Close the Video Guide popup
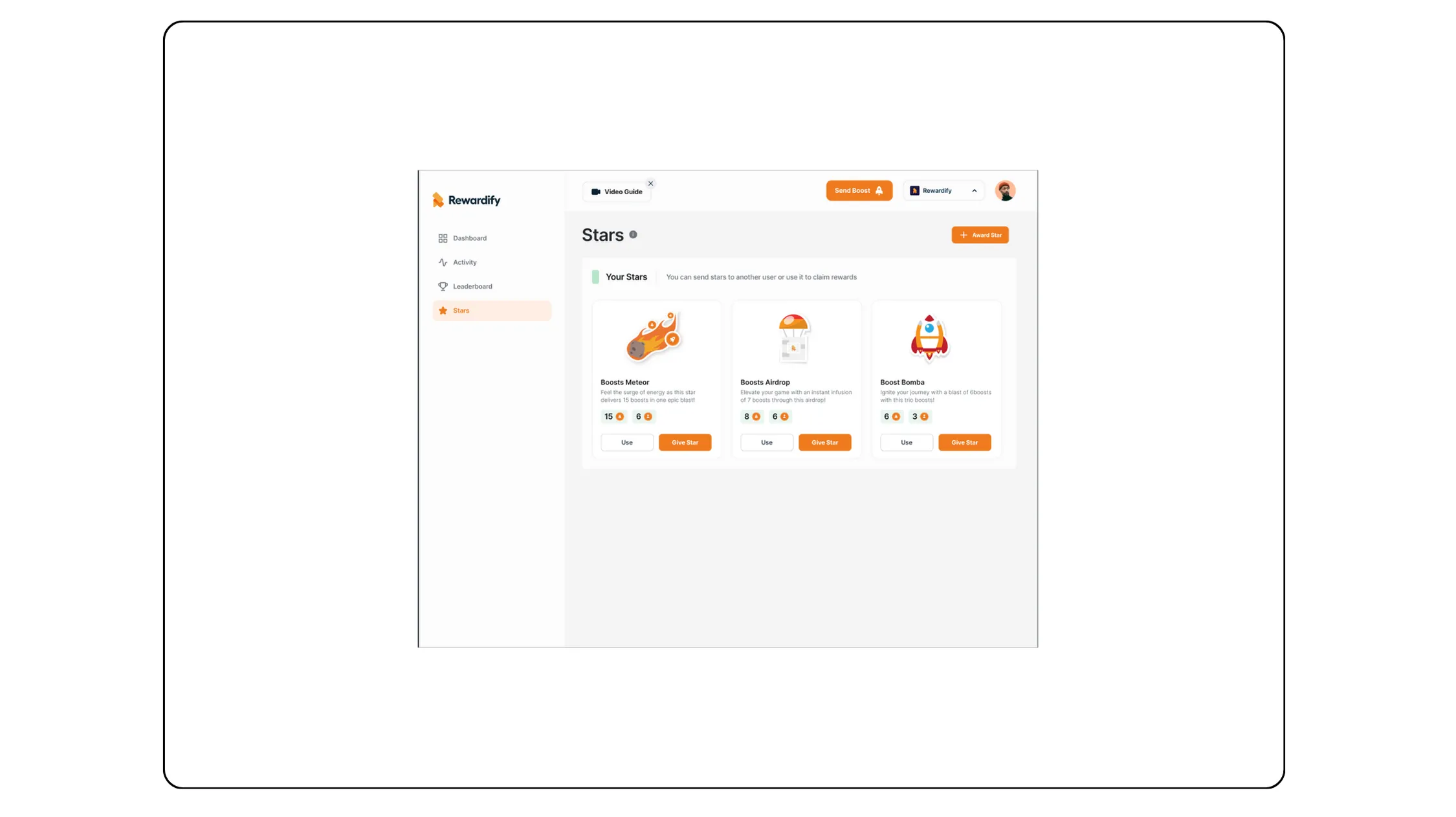 pos(650,183)
